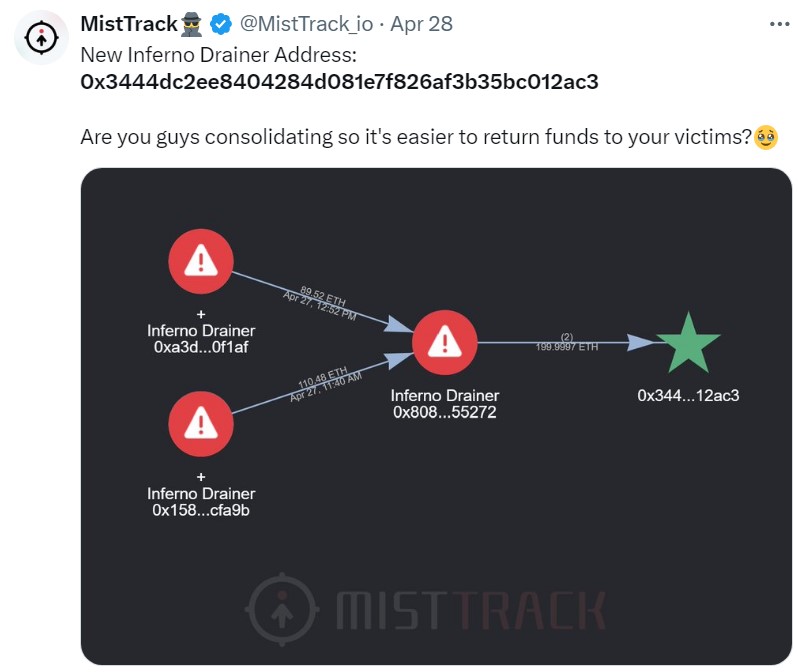This screenshot has width=798, height=672.
Task: Click the 110.48 ETH transfer edge label
Action: [x=326, y=384]
